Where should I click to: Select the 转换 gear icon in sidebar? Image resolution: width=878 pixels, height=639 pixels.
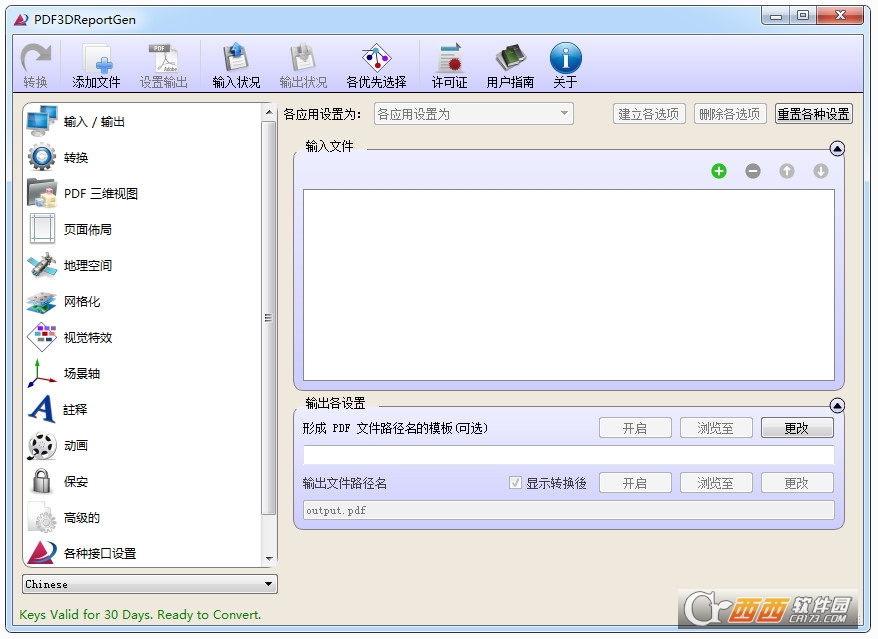tap(42, 157)
